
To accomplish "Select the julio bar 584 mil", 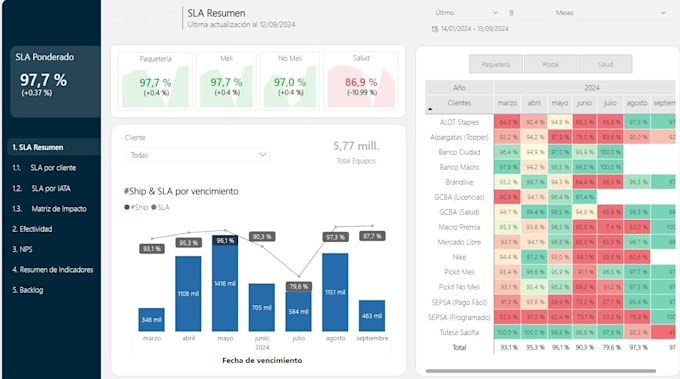I will (x=298, y=311).
